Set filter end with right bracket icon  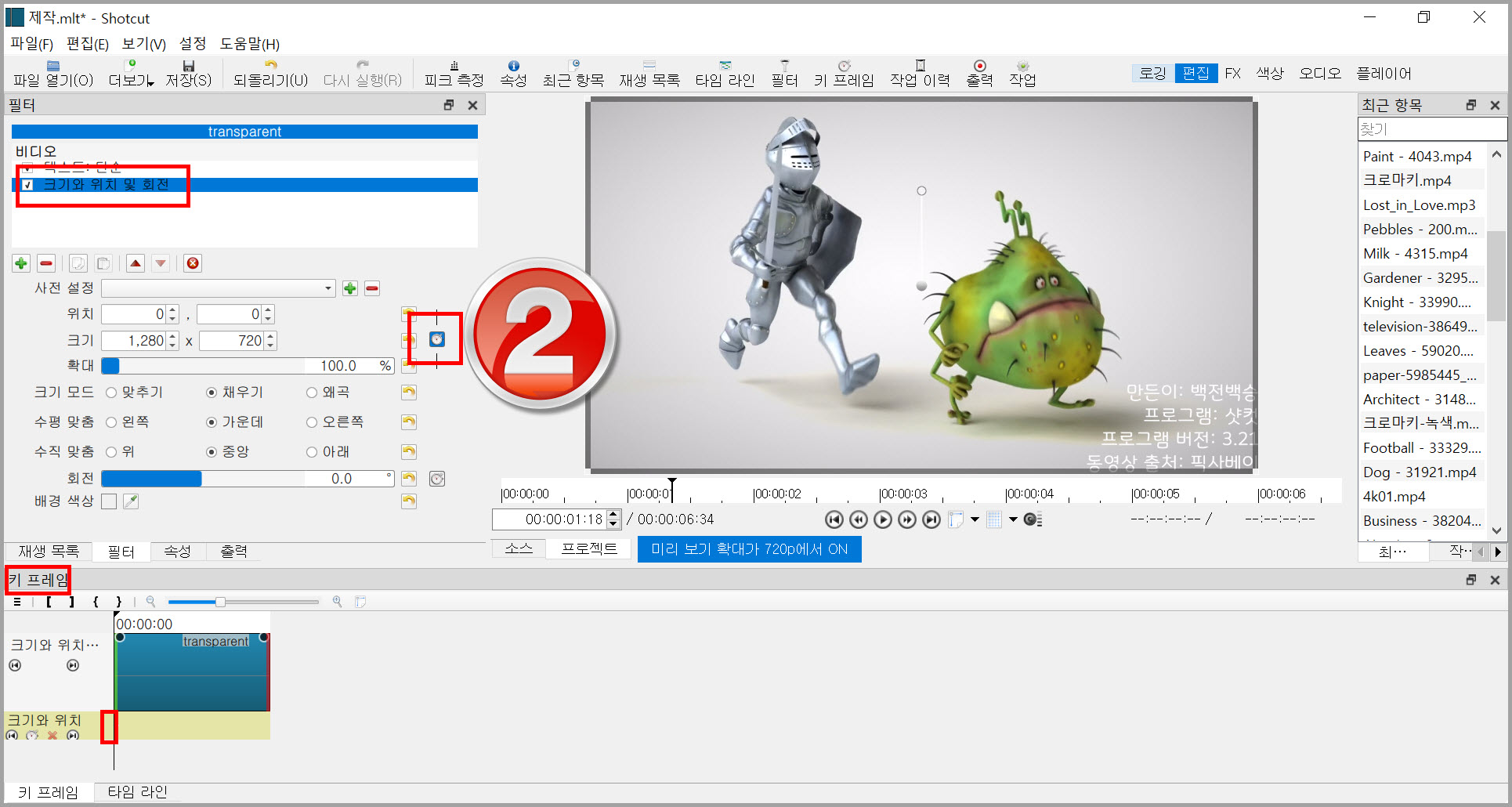71,602
